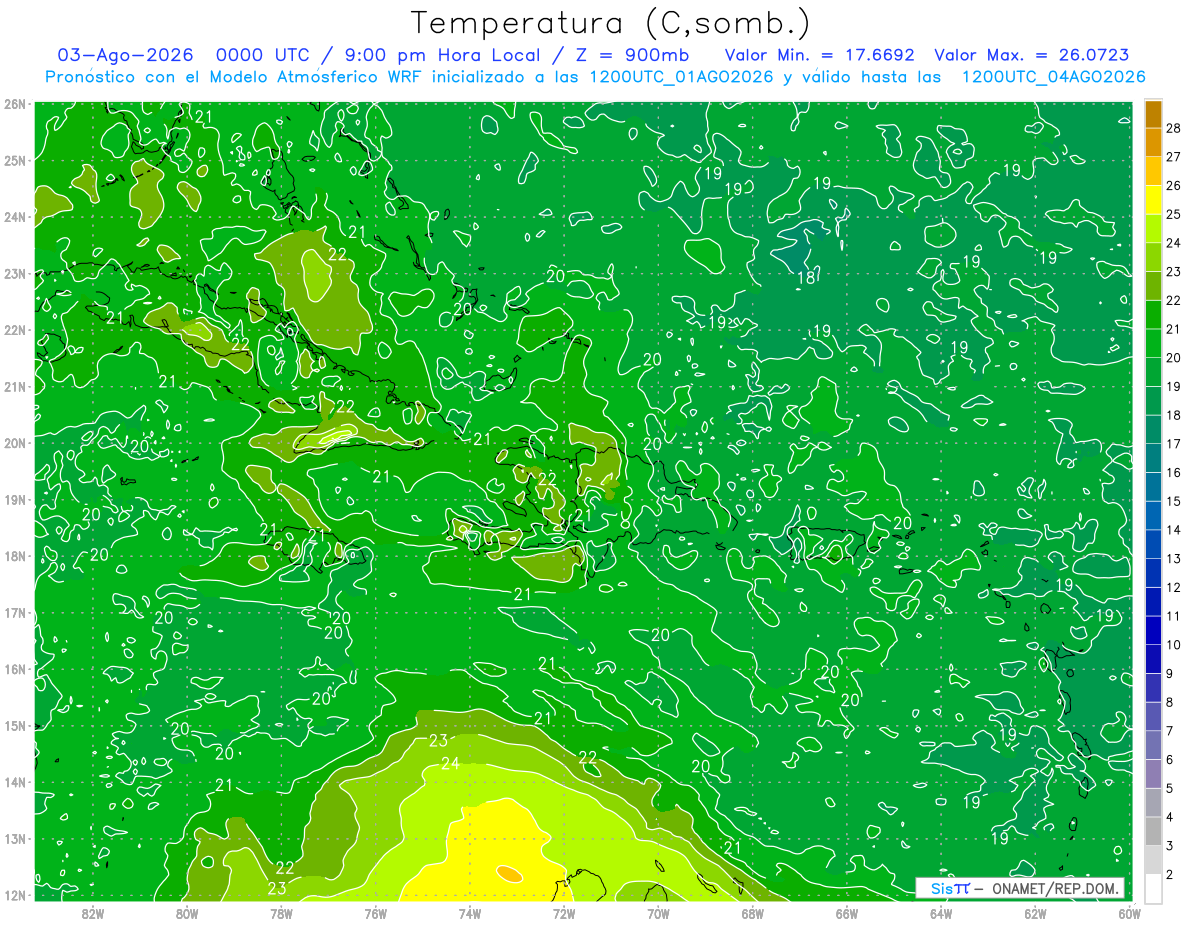
Task: Click the purple swatch between legend 5 and 6
Action: [x=1153, y=774]
